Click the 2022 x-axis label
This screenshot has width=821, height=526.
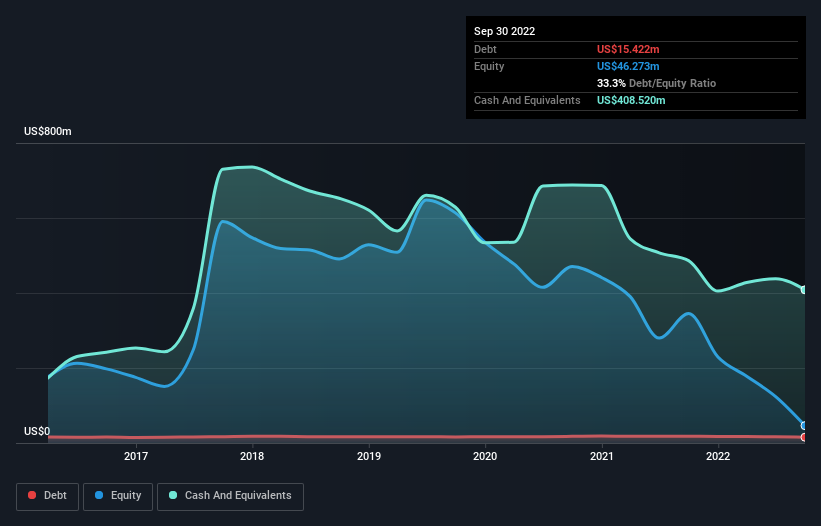coord(718,456)
